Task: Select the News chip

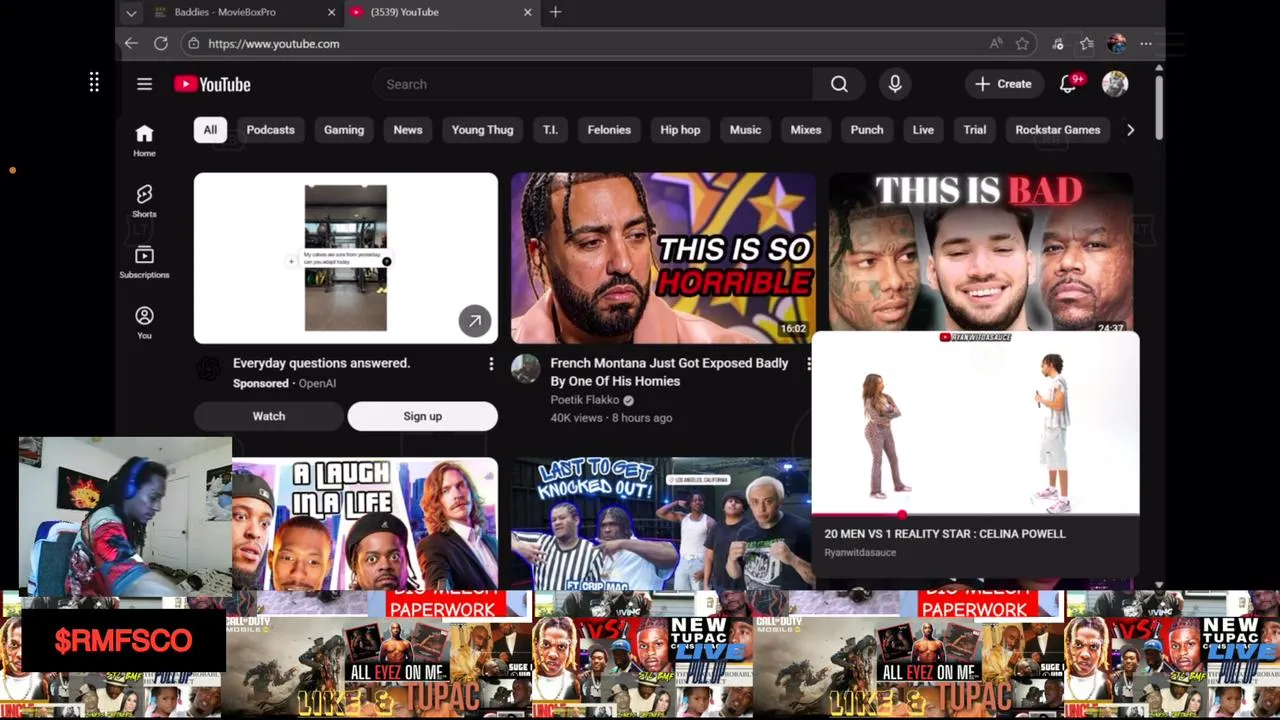Action: coord(408,130)
